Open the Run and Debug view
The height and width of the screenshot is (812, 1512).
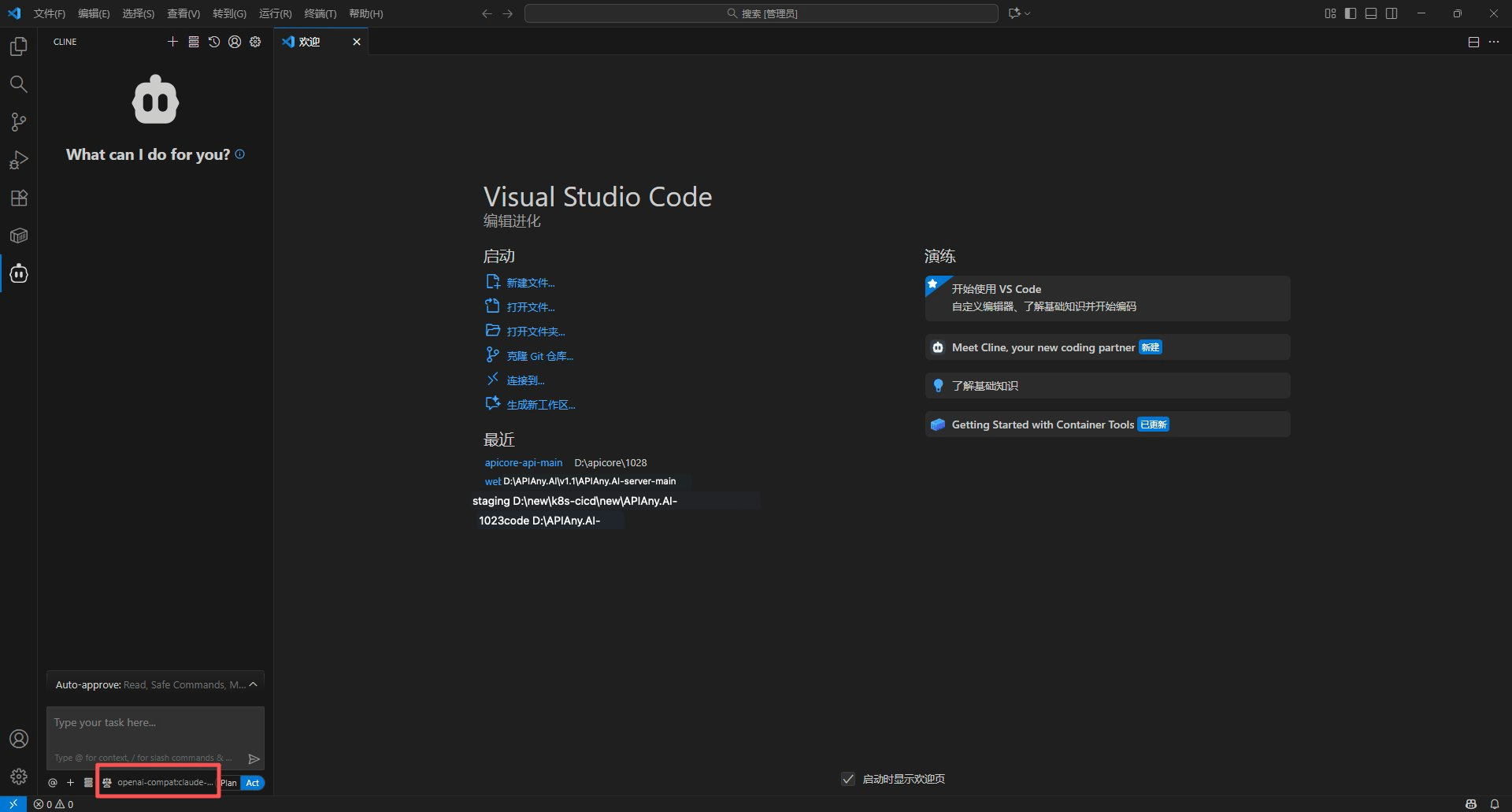pyautogui.click(x=19, y=160)
